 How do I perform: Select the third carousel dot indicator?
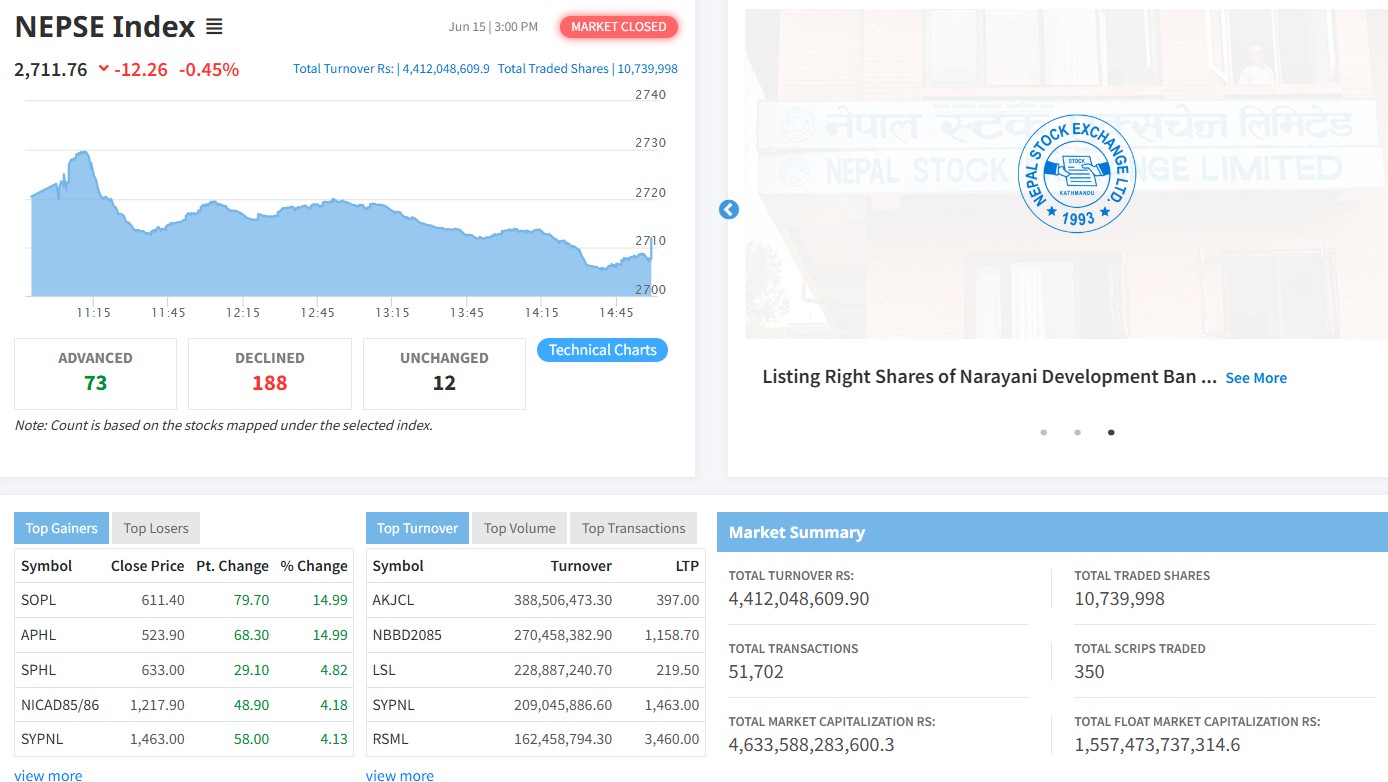pyautogui.click(x=1111, y=433)
